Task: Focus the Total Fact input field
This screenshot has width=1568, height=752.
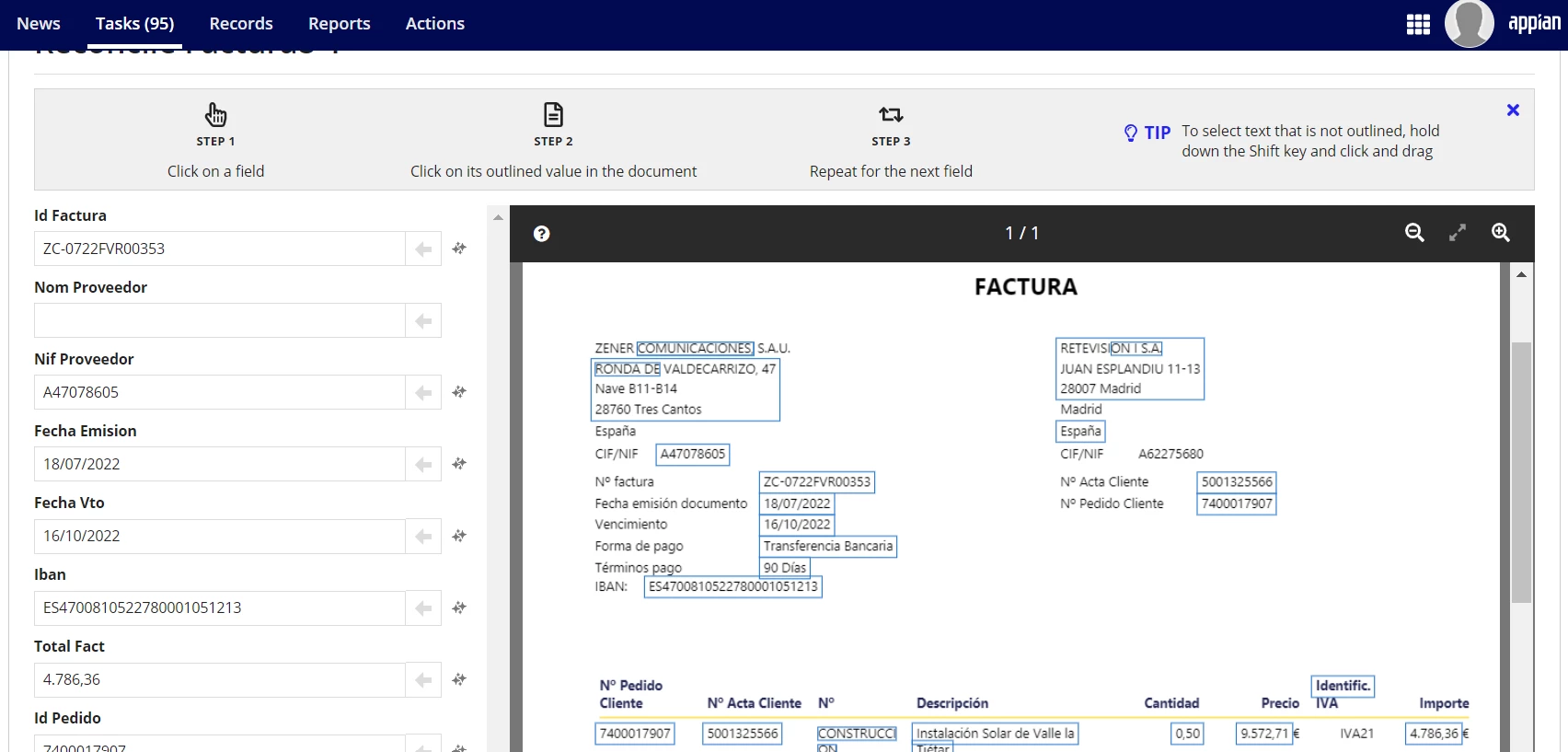Action: coord(220,679)
